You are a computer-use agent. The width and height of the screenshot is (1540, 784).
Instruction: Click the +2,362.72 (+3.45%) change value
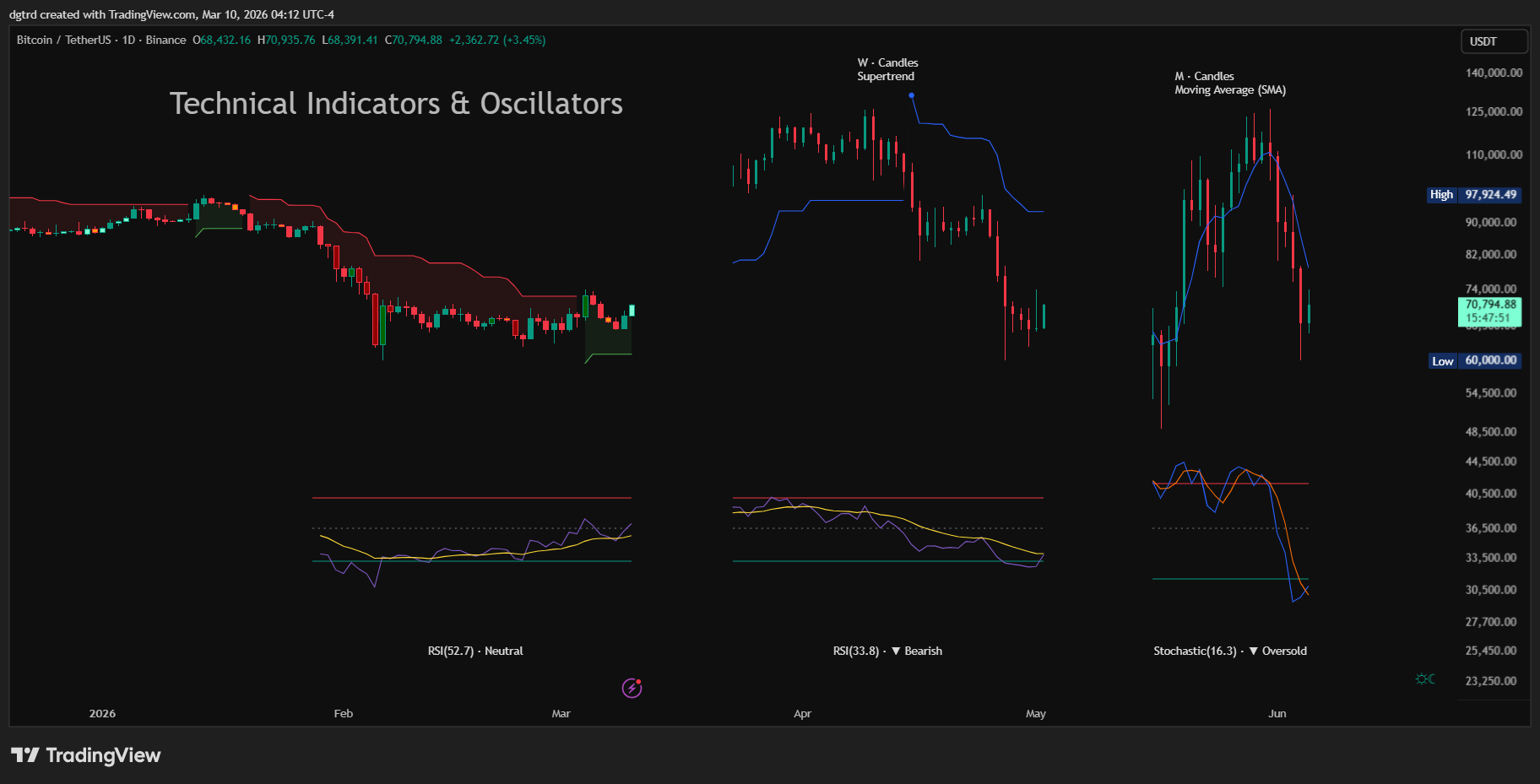pyautogui.click(x=497, y=40)
